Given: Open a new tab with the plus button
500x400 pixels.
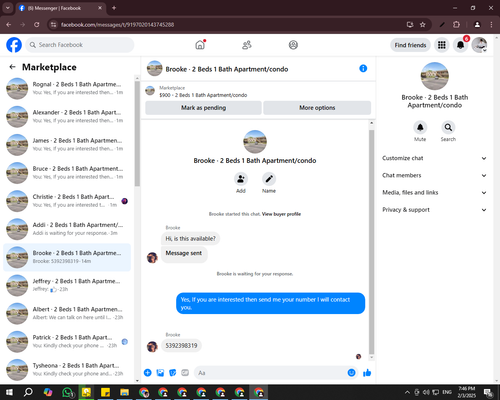Looking at the screenshot, I should point(114,8).
